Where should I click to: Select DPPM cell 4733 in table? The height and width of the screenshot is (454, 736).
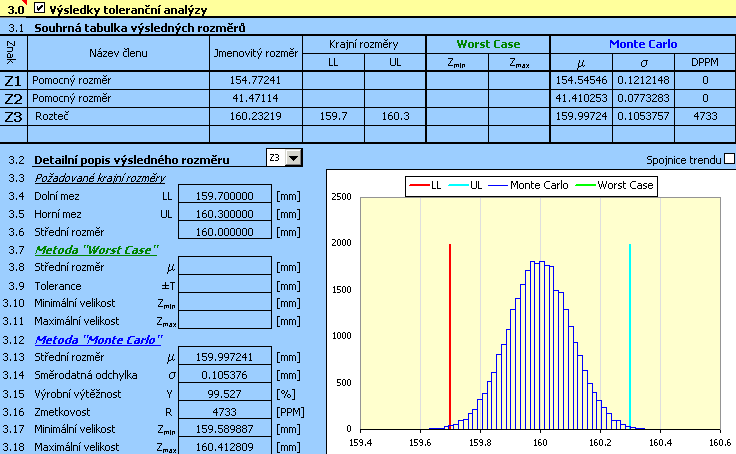(705, 116)
